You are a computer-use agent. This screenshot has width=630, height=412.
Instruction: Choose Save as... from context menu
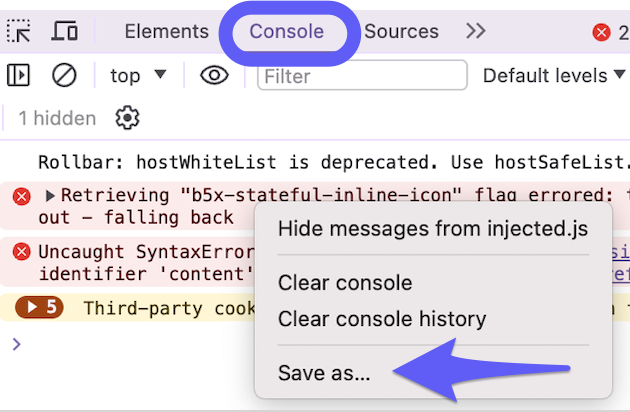point(324,373)
